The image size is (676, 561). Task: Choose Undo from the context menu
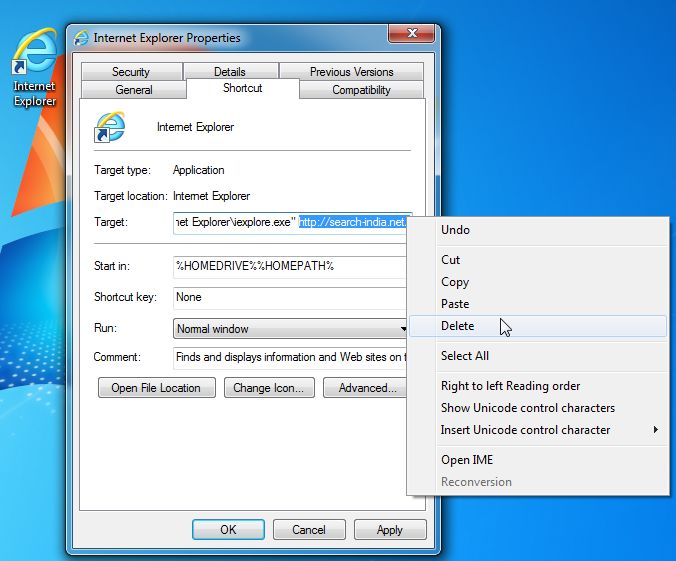pyautogui.click(x=538, y=230)
